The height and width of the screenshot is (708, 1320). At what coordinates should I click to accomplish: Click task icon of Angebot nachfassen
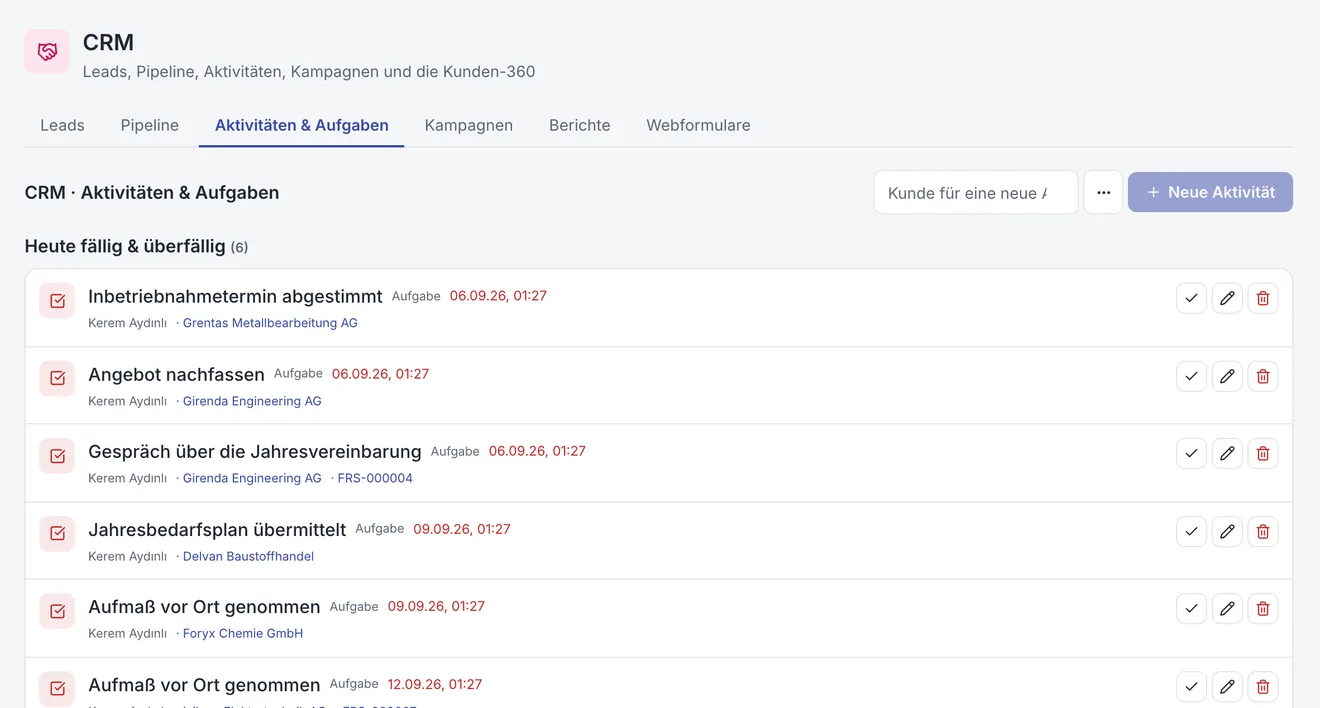(x=57, y=378)
